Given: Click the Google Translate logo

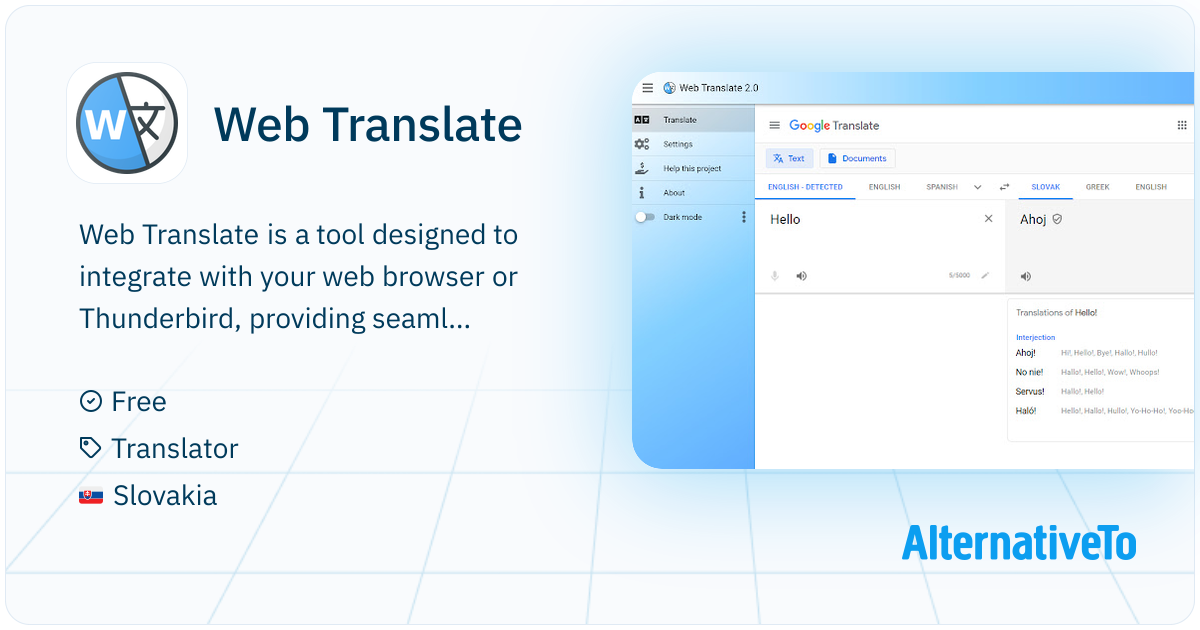Looking at the screenshot, I should click(x=834, y=125).
